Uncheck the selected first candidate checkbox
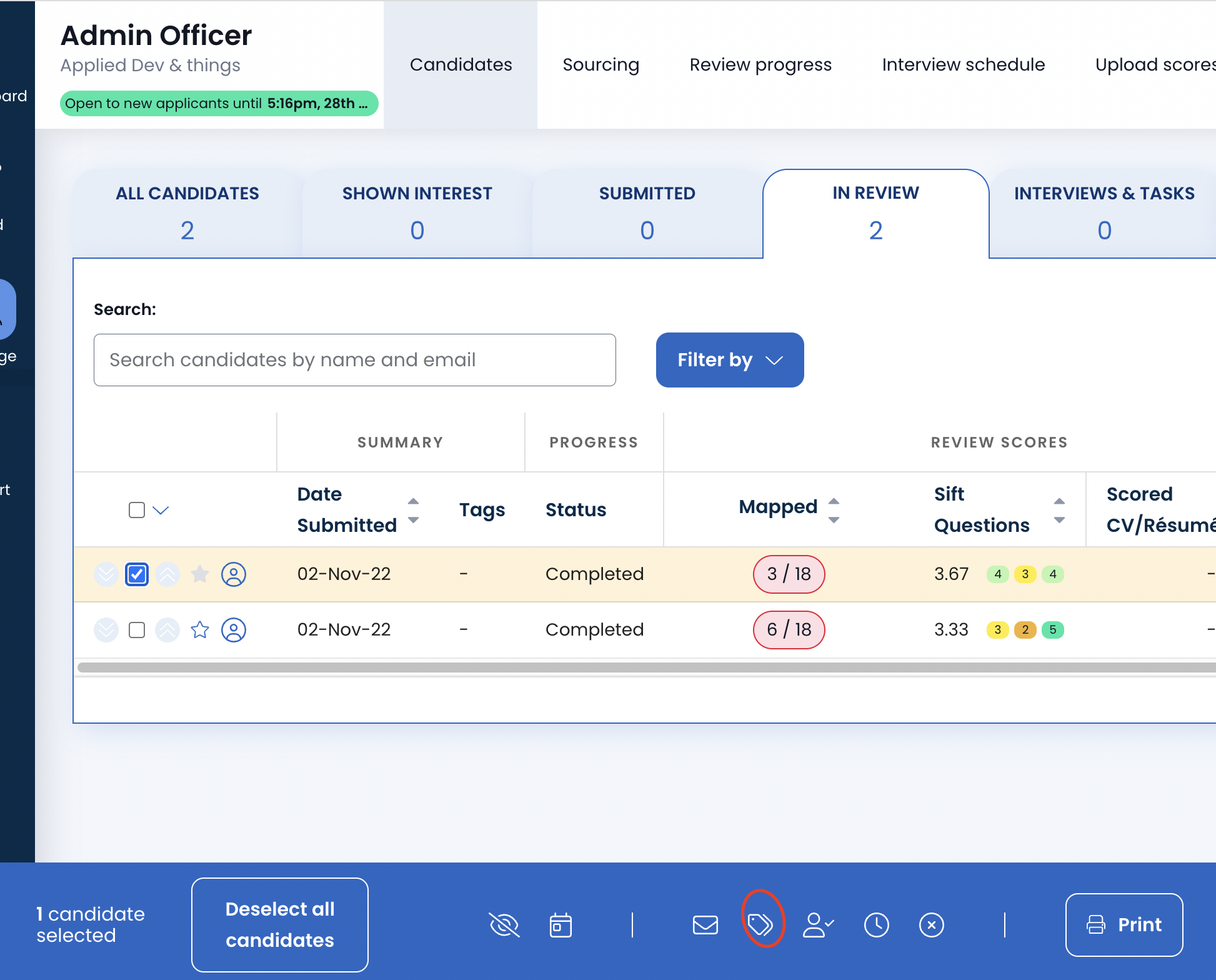This screenshot has width=1216, height=980. [137, 574]
